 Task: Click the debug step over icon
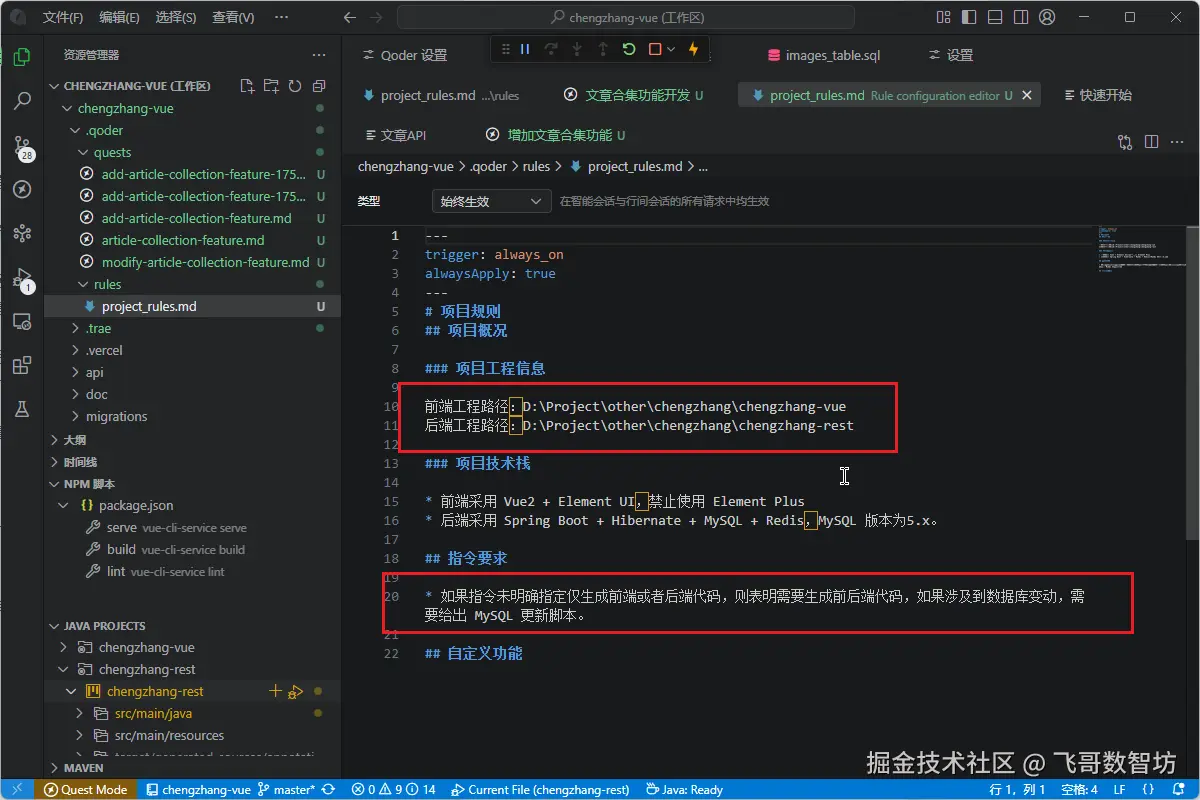550,49
